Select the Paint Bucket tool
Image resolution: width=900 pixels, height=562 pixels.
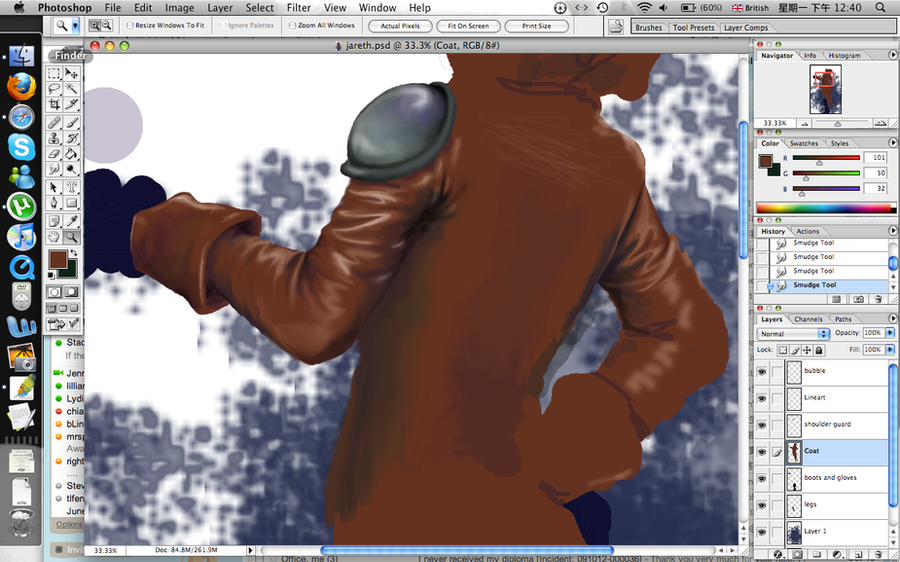coord(71,154)
